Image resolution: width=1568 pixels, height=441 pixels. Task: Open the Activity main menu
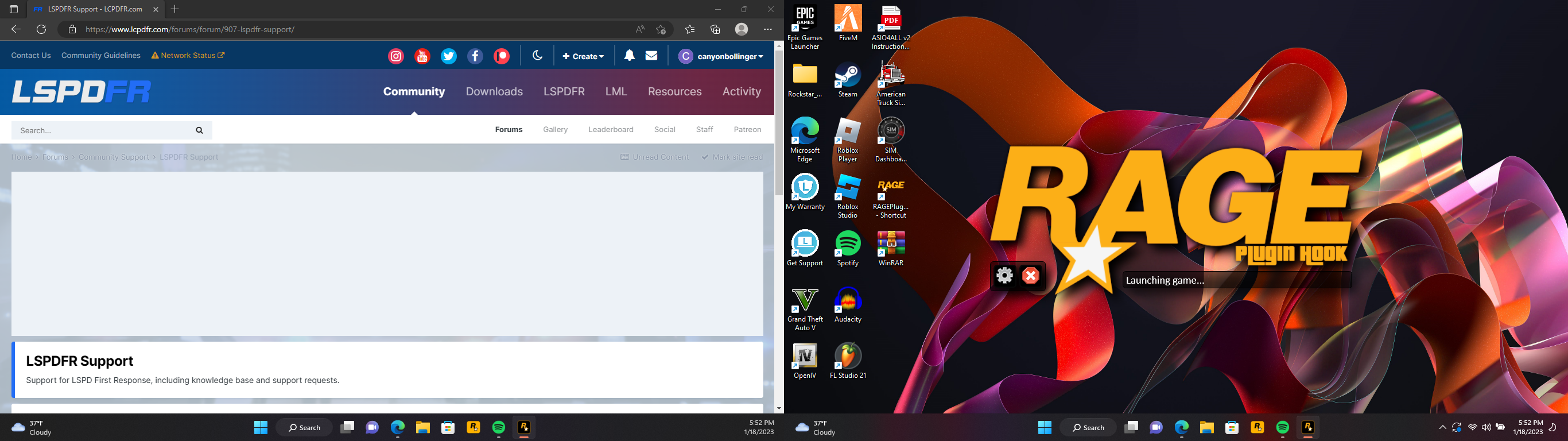point(742,91)
